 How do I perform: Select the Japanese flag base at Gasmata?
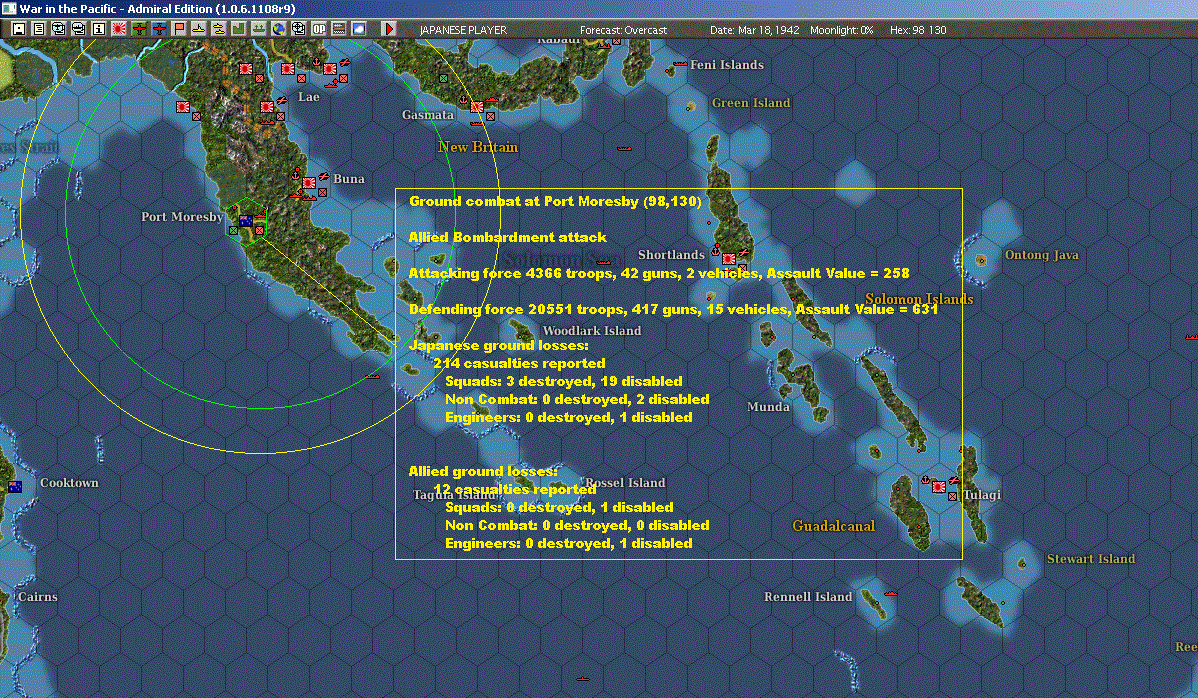[x=477, y=107]
